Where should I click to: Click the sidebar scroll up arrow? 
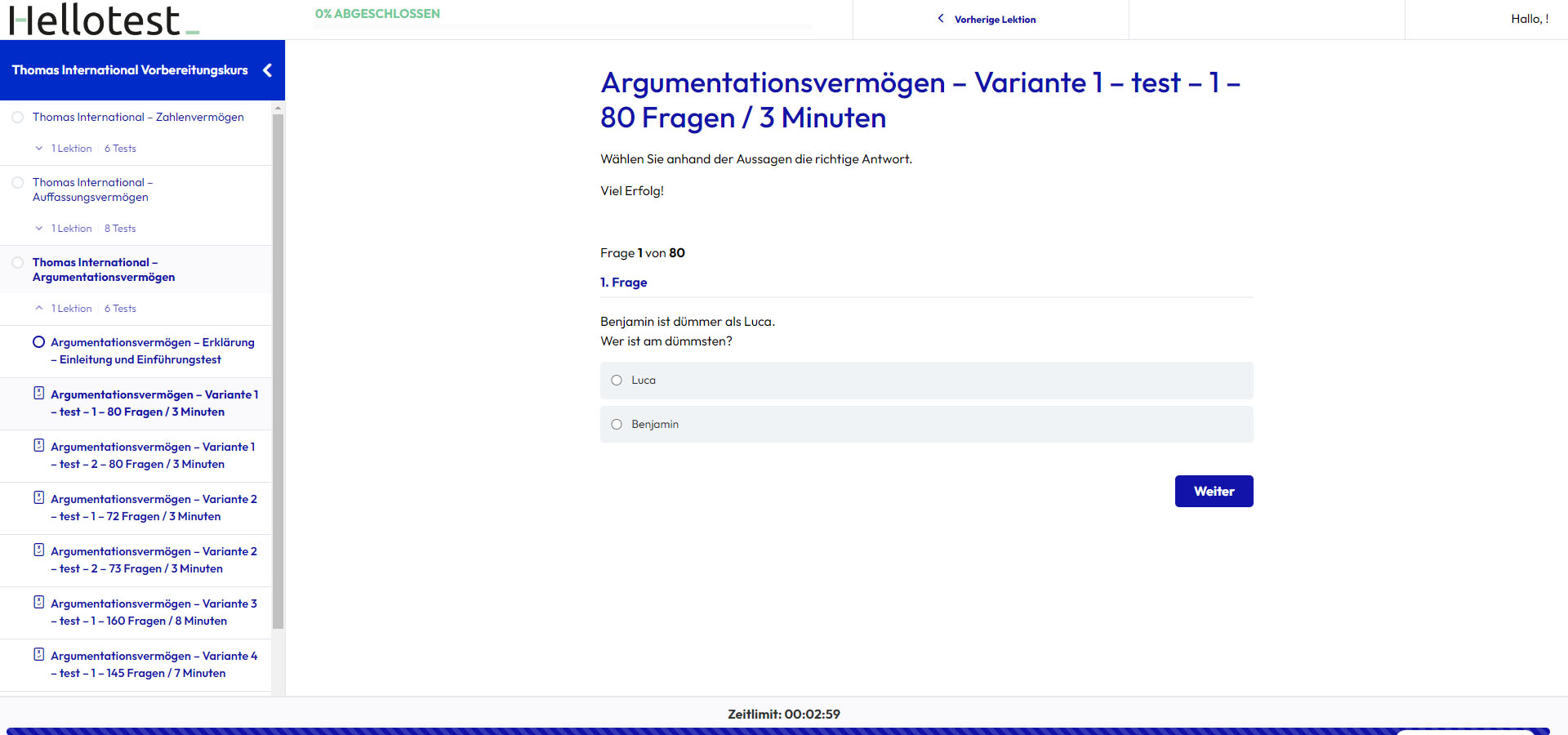(278, 108)
